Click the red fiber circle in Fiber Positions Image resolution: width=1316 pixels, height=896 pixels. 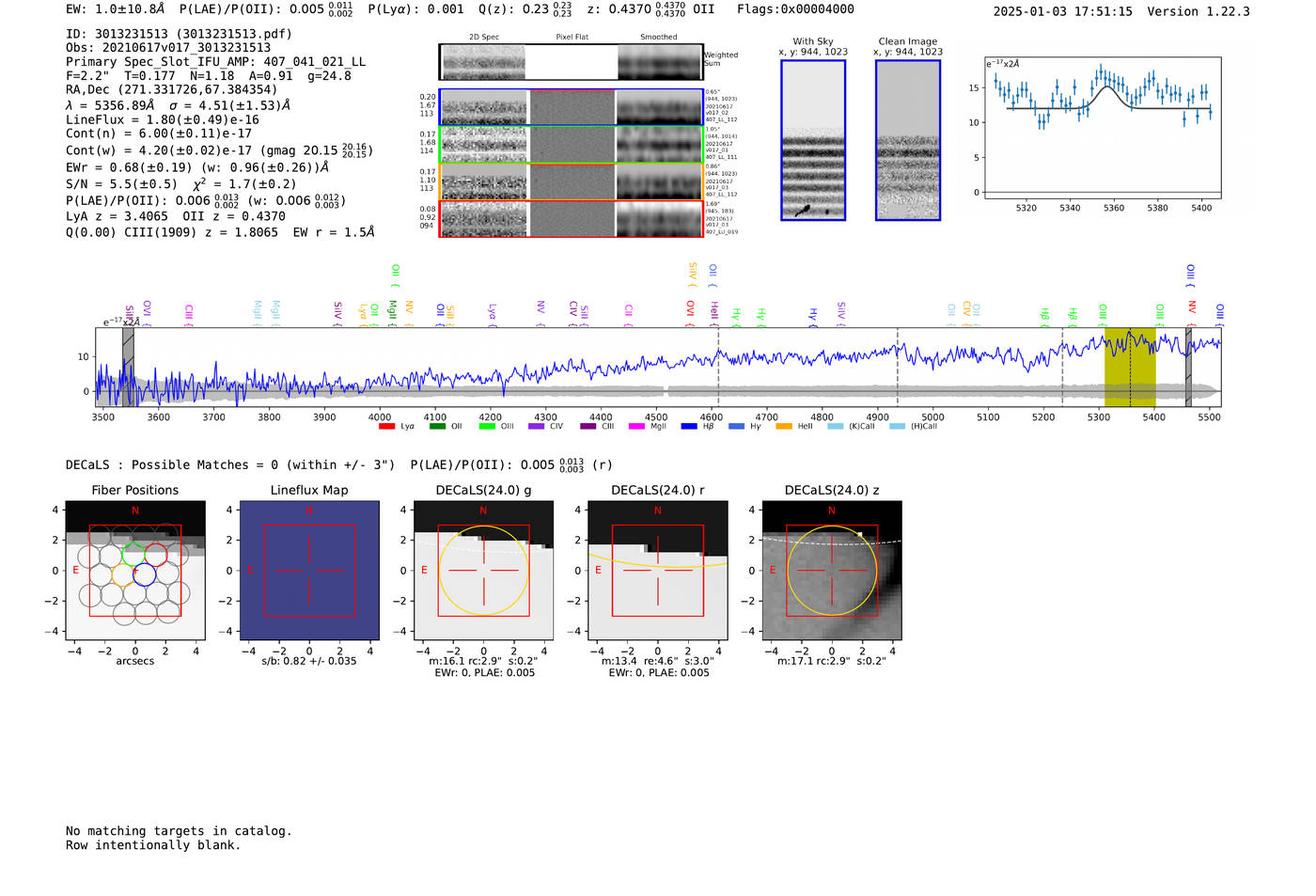pyautogui.click(x=156, y=554)
